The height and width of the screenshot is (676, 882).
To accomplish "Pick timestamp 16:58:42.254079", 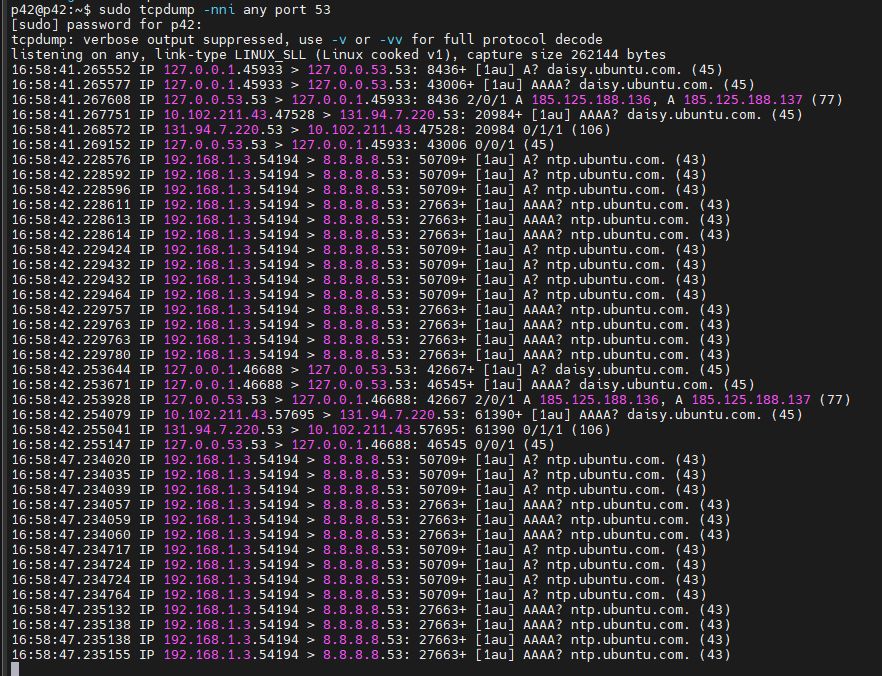I will (x=71, y=414).
